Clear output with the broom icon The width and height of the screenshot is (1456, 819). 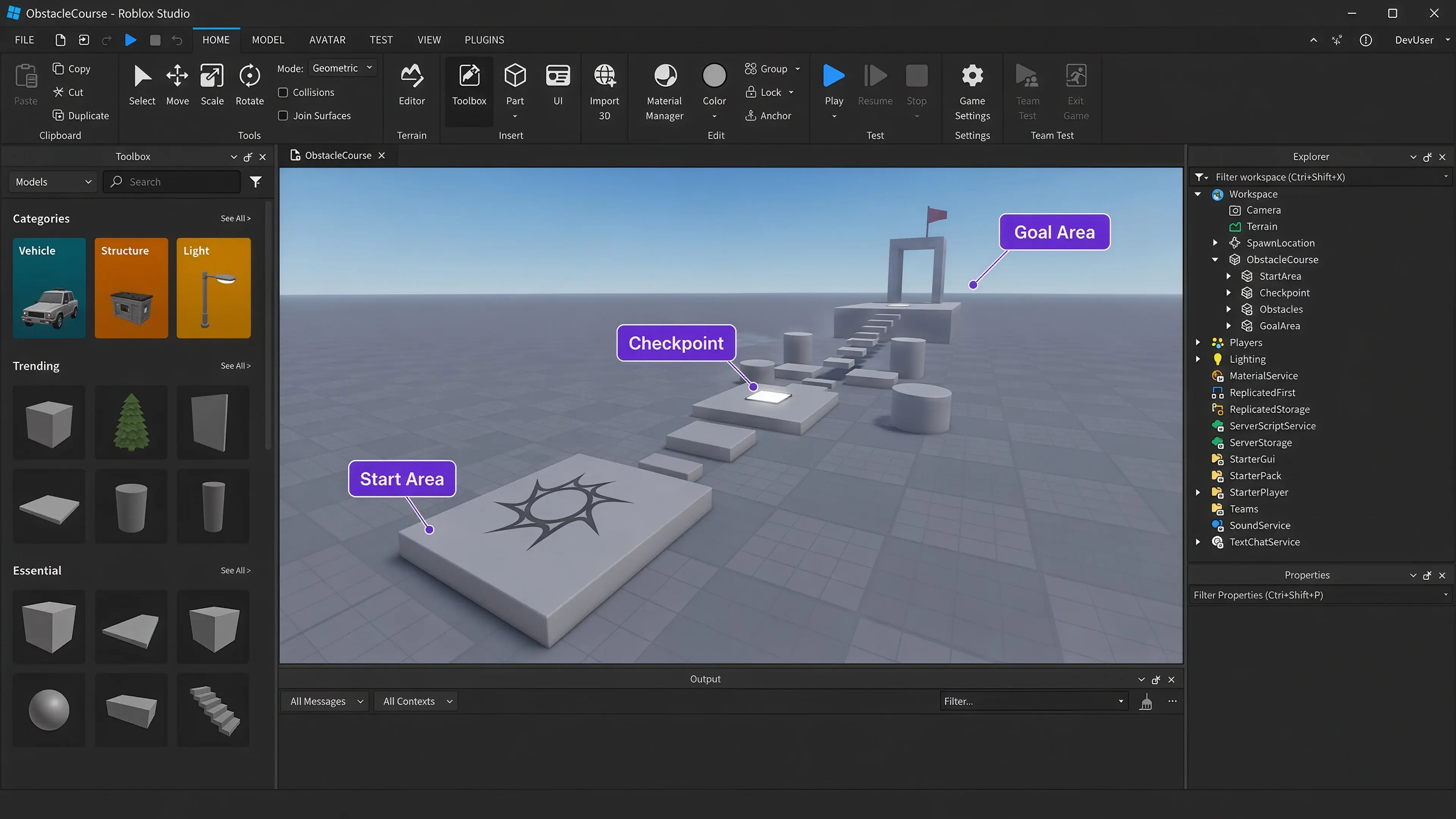tap(1146, 701)
